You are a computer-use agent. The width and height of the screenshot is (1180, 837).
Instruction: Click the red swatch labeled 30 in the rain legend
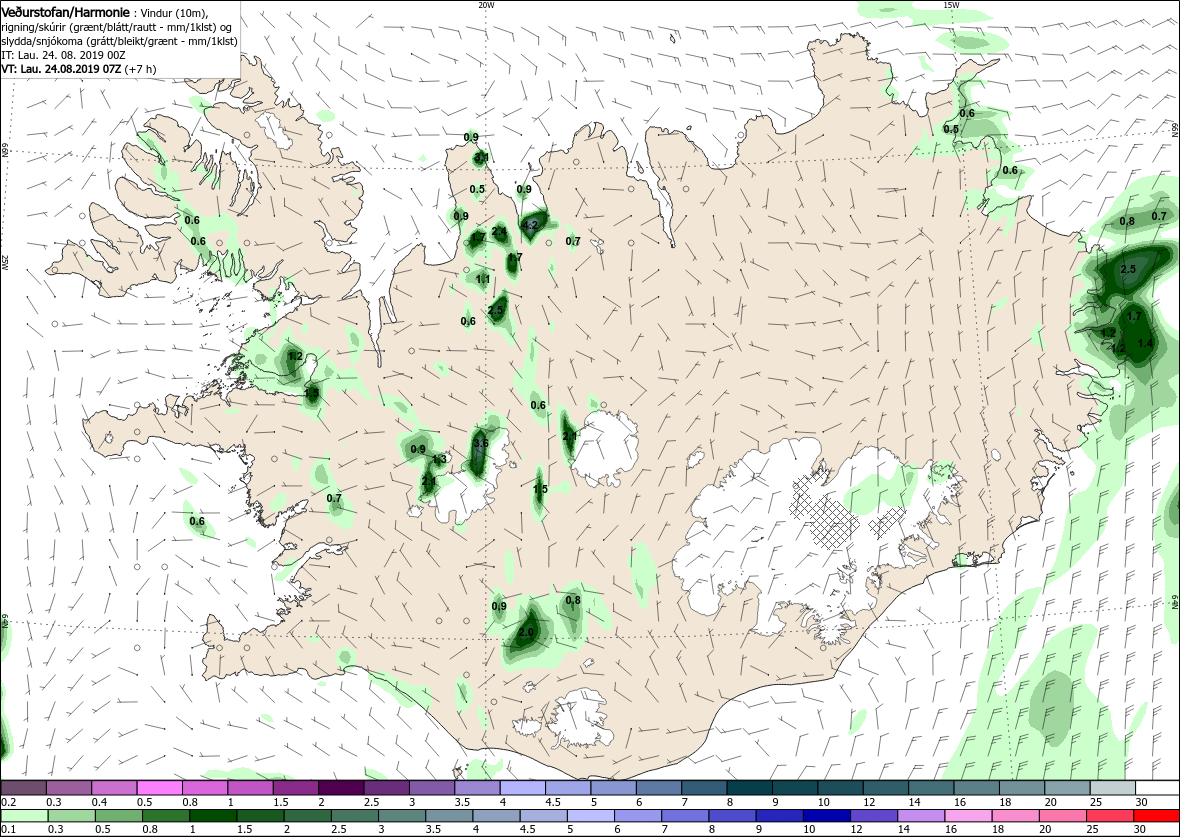1156,816
